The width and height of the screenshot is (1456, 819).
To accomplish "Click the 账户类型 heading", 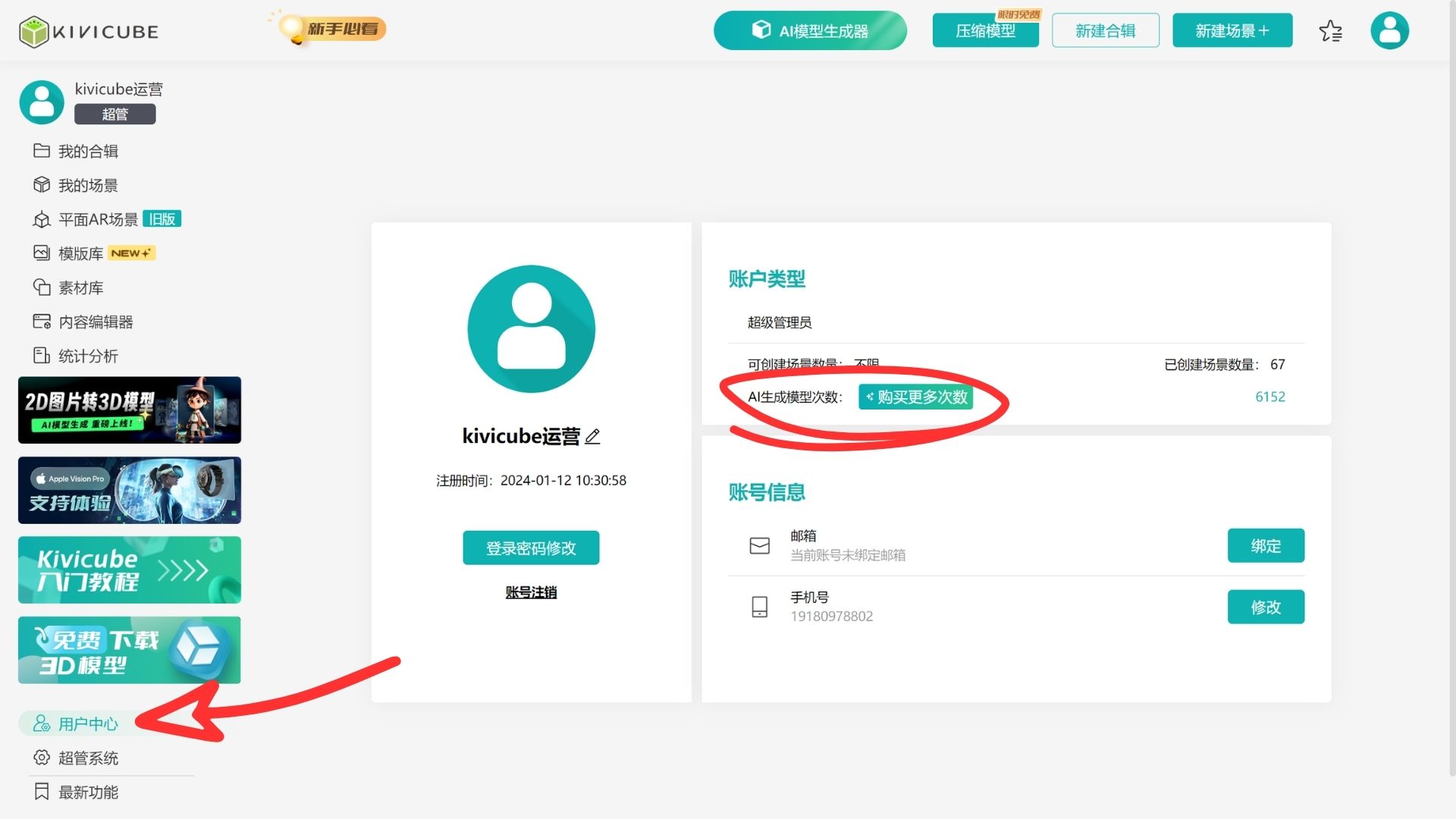I will [x=767, y=279].
